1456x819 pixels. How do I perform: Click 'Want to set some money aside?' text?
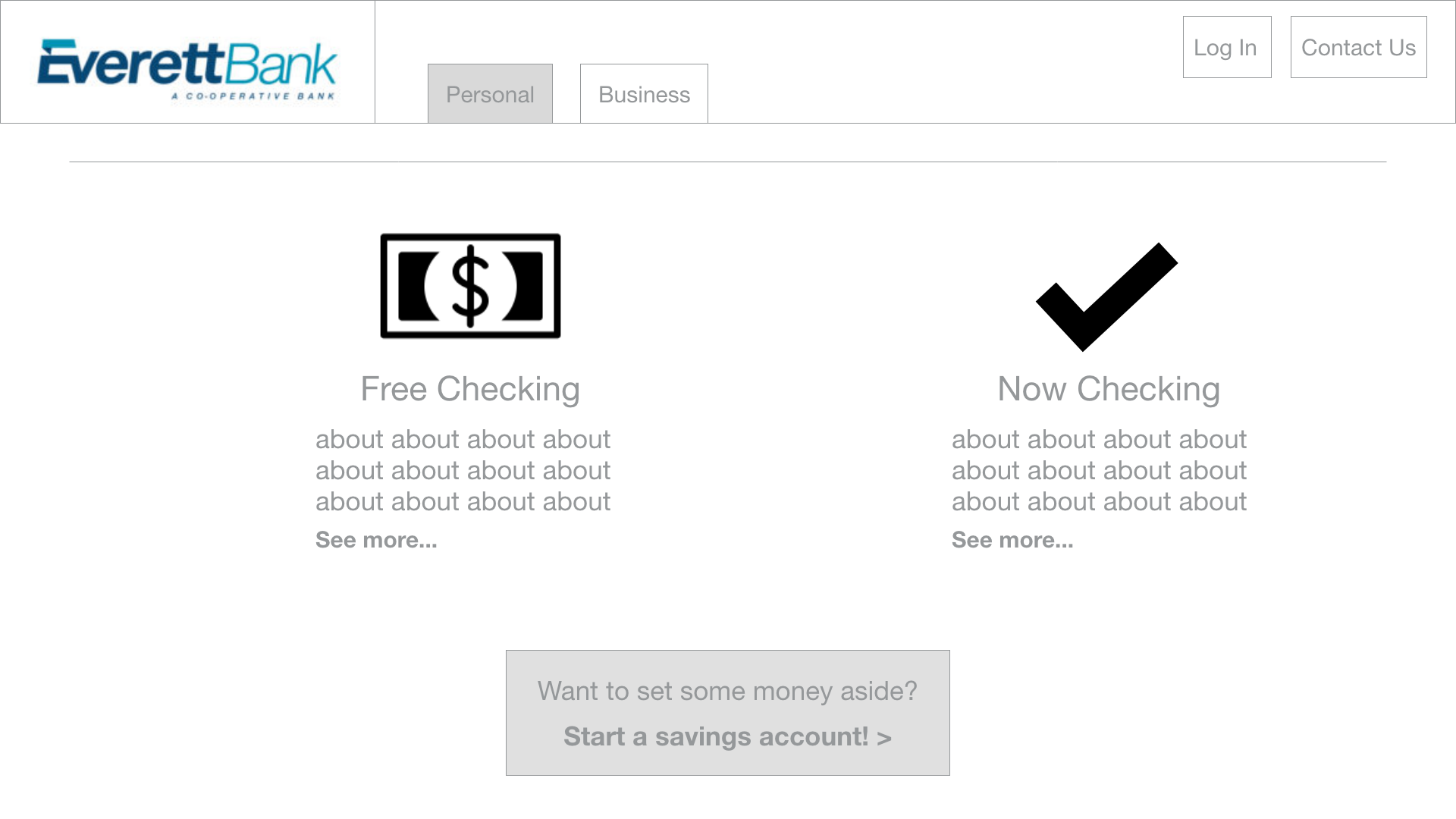(727, 691)
